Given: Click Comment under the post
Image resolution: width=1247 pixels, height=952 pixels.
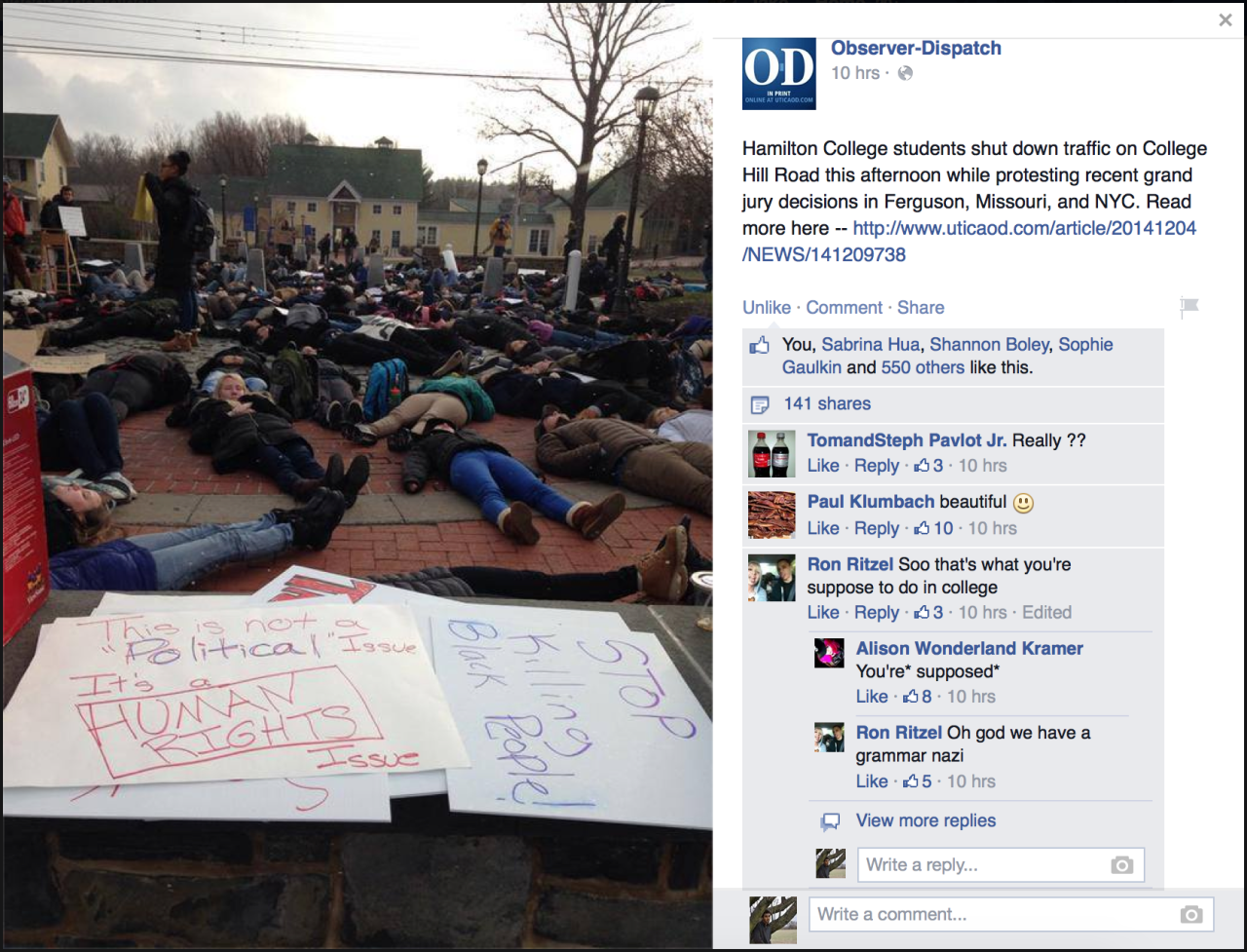Looking at the screenshot, I should [844, 308].
